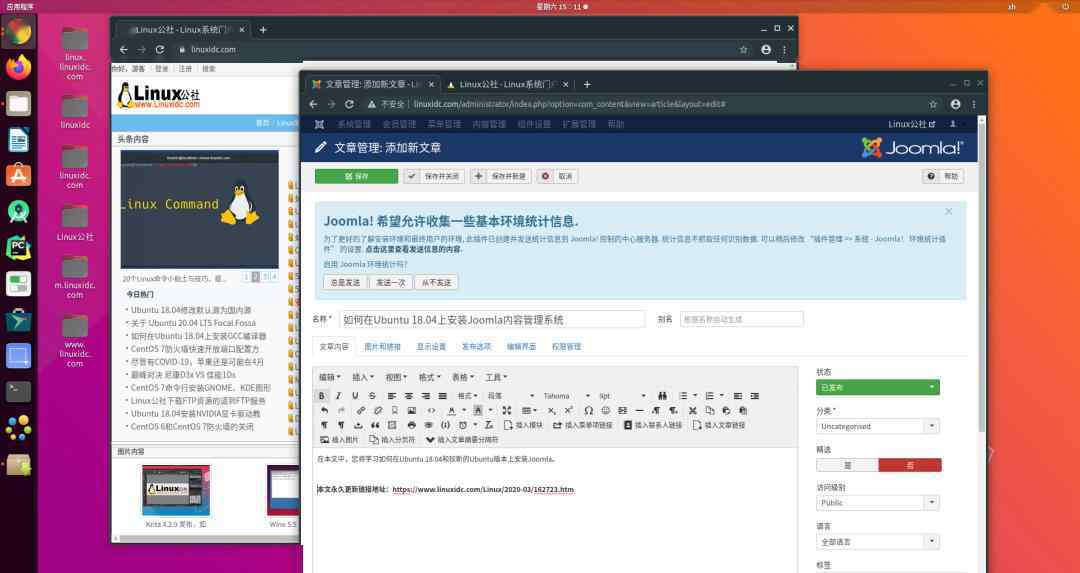Dismiss the statistics notice with X
1080x573 pixels.
948,211
